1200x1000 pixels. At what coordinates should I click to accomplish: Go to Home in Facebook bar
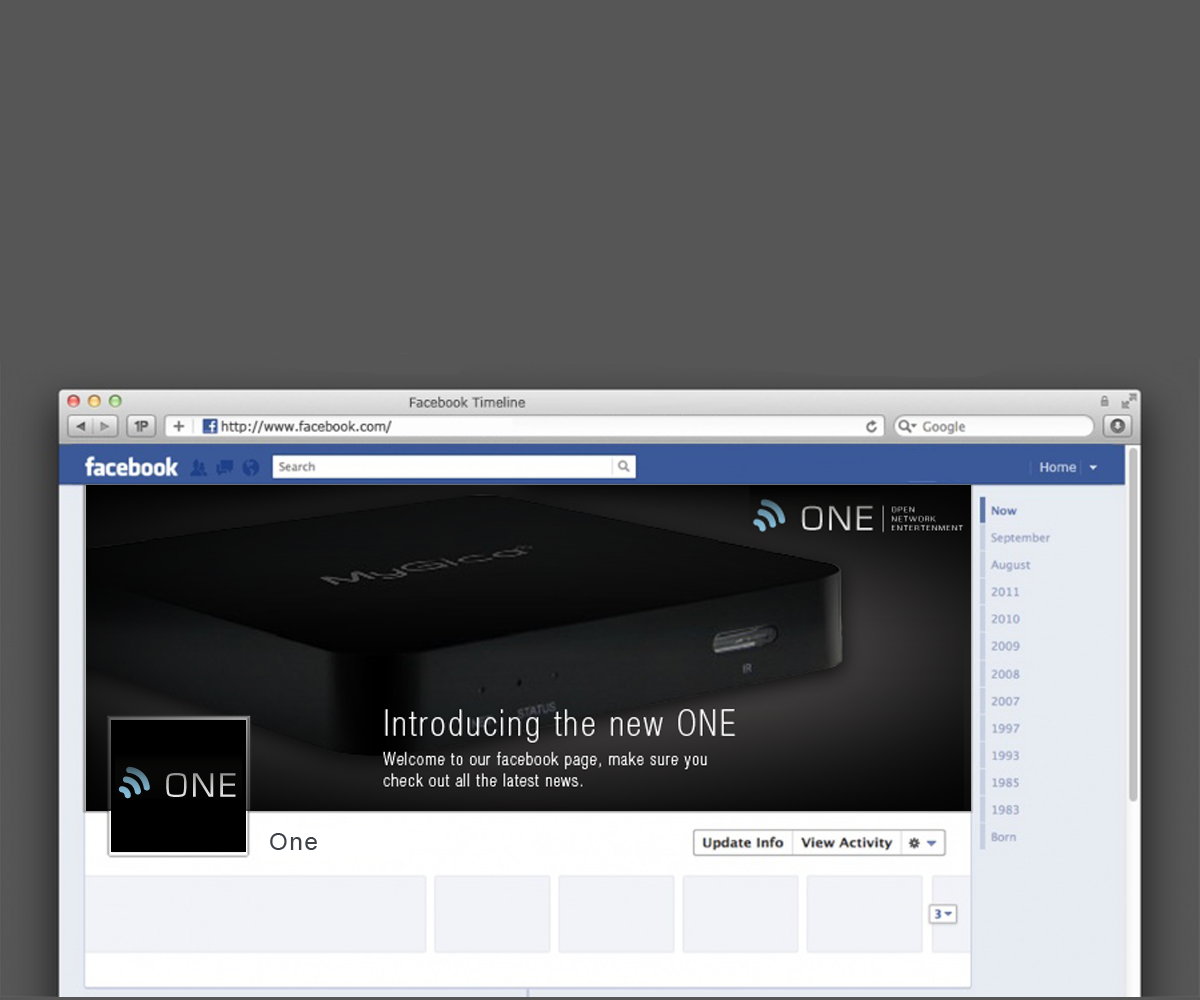point(1057,467)
